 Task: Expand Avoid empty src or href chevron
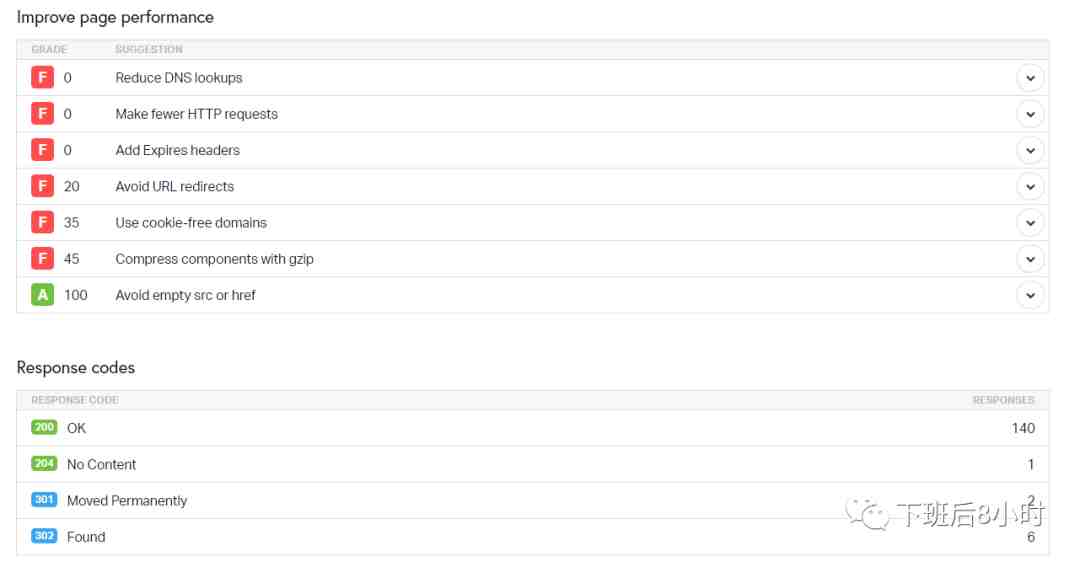coord(1030,295)
